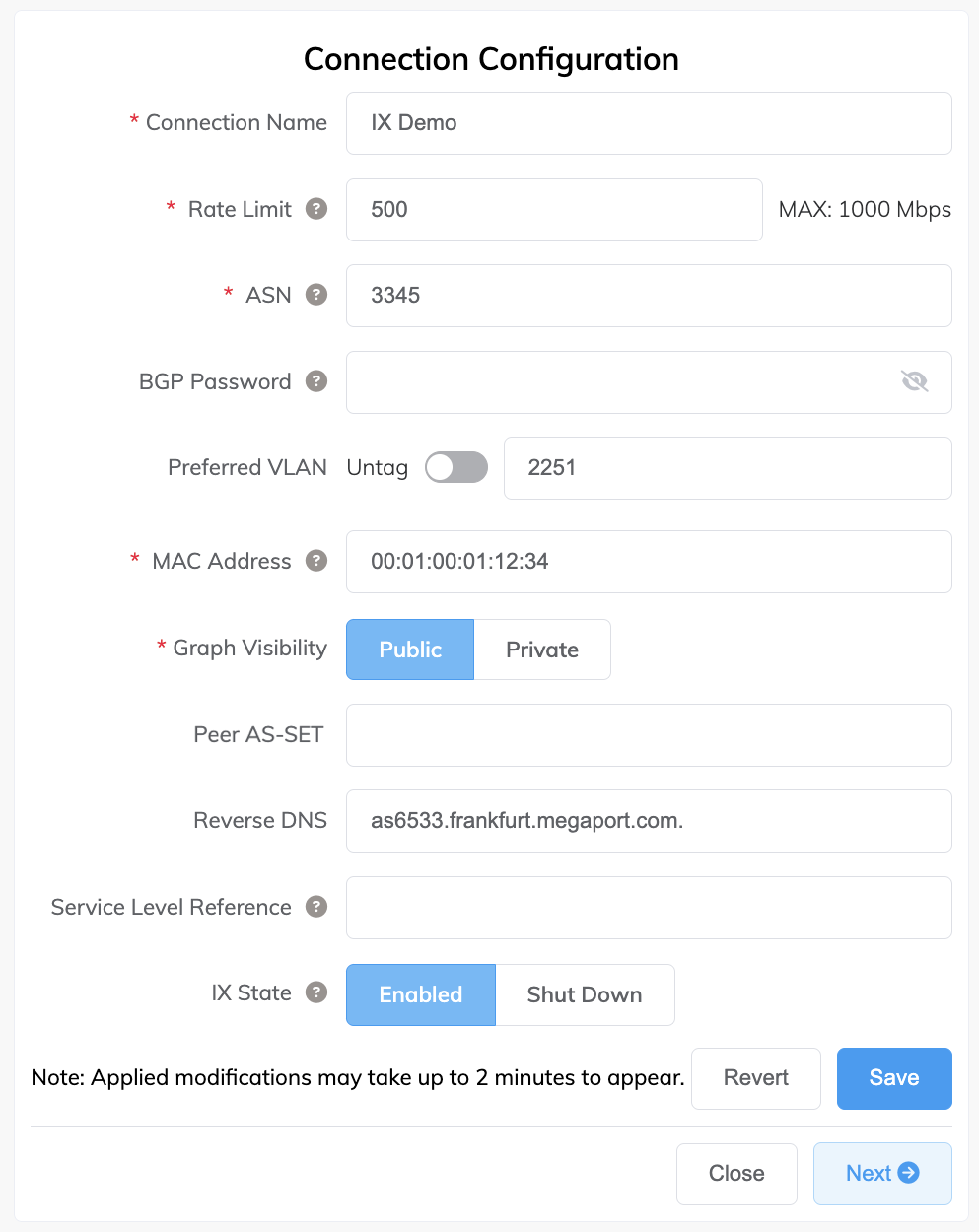This screenshot has width=979, height=1232.
Task: Click the ASN input showing 3345
Action: pyautogui.click(x=648, y=296)
